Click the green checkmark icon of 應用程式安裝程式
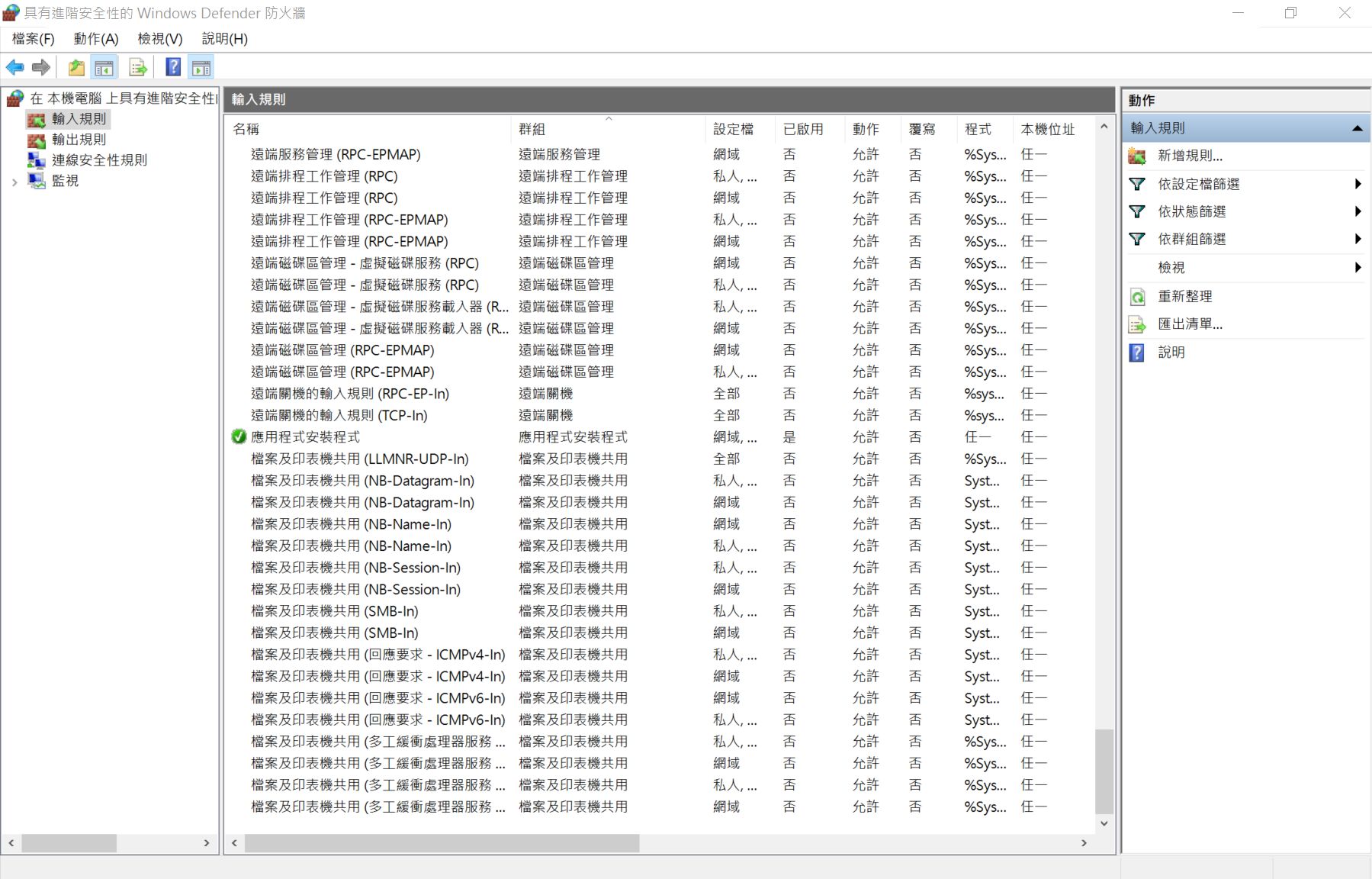This screenshot has width=1372, height=879. pos(239,436)
